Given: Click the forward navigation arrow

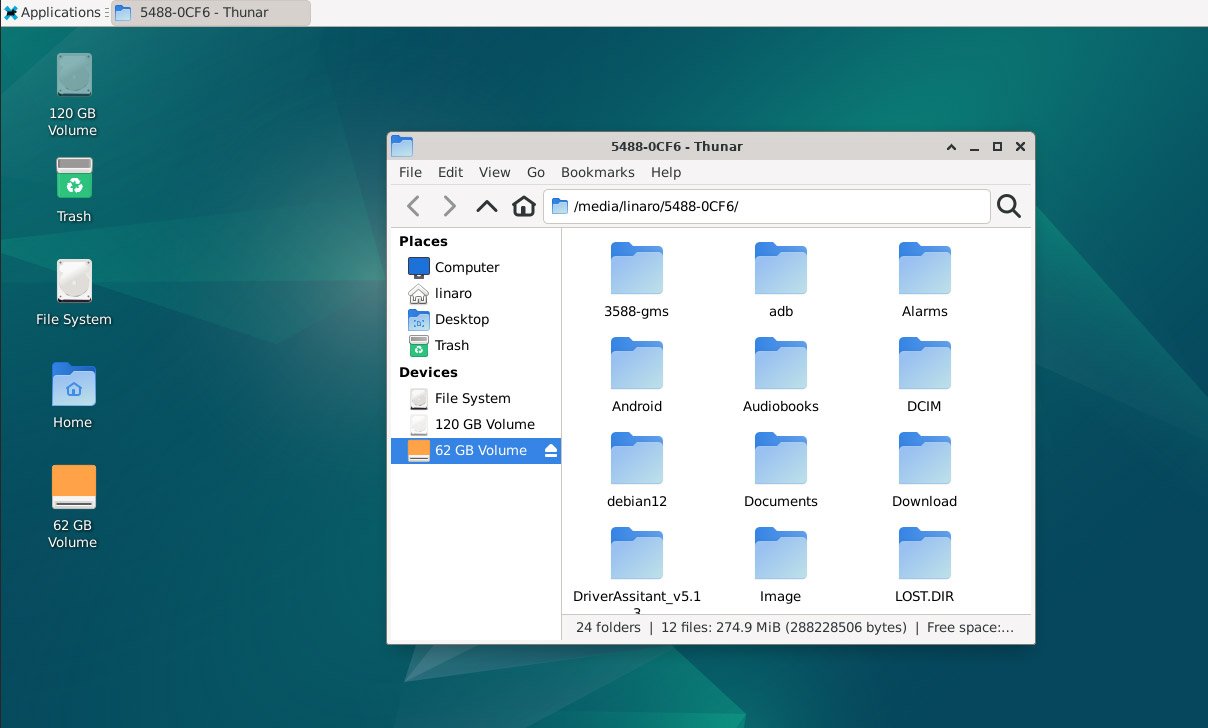Looking at the screenshot, I should point(449,206).
